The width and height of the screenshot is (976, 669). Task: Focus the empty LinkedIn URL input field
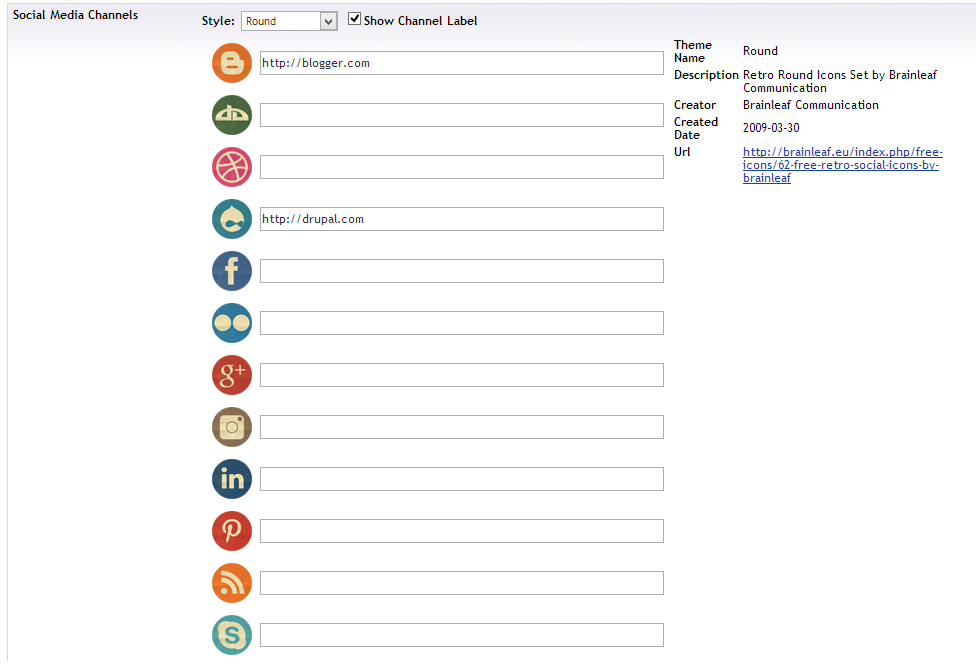(x=461, y=479)
